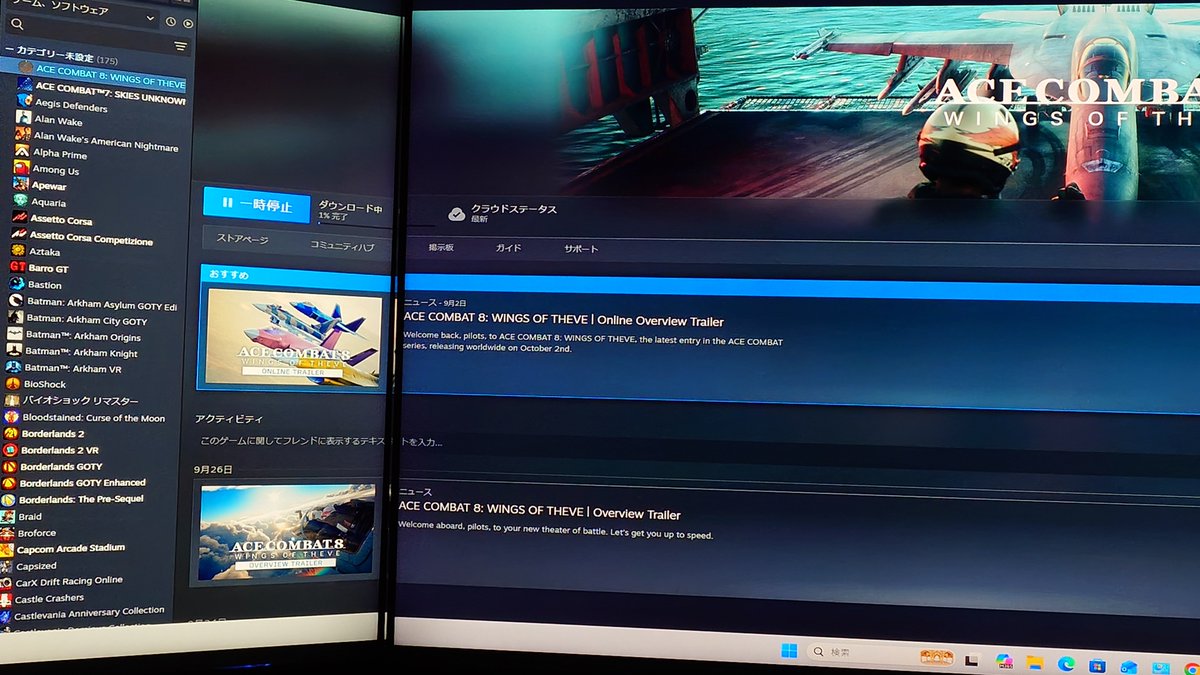The width and height of the screenshot is (1200, 675).
Task: Select バイオショック リマスター in the list
Action: 80,401
